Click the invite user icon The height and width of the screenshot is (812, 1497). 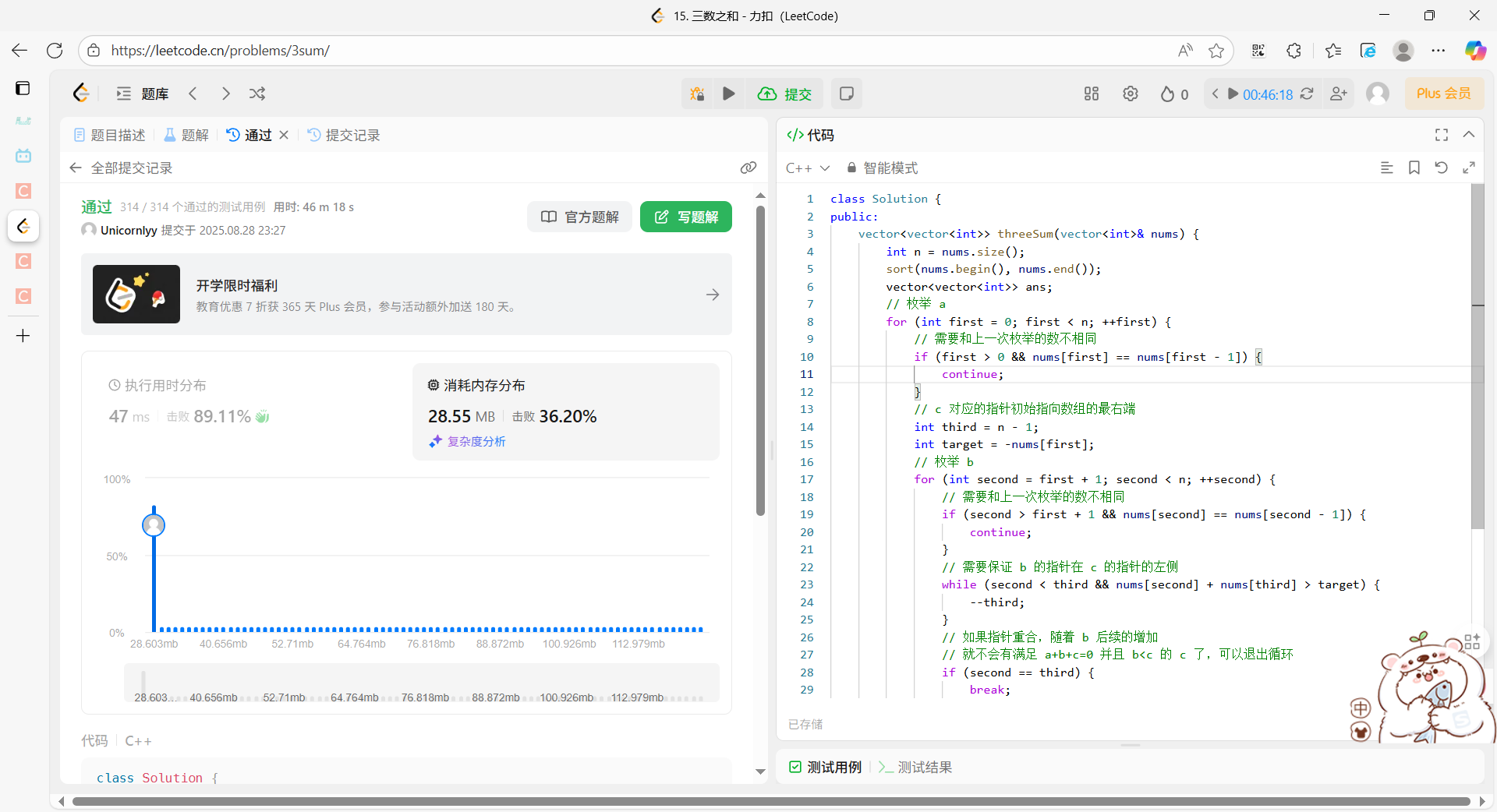tap(1339, 94)
